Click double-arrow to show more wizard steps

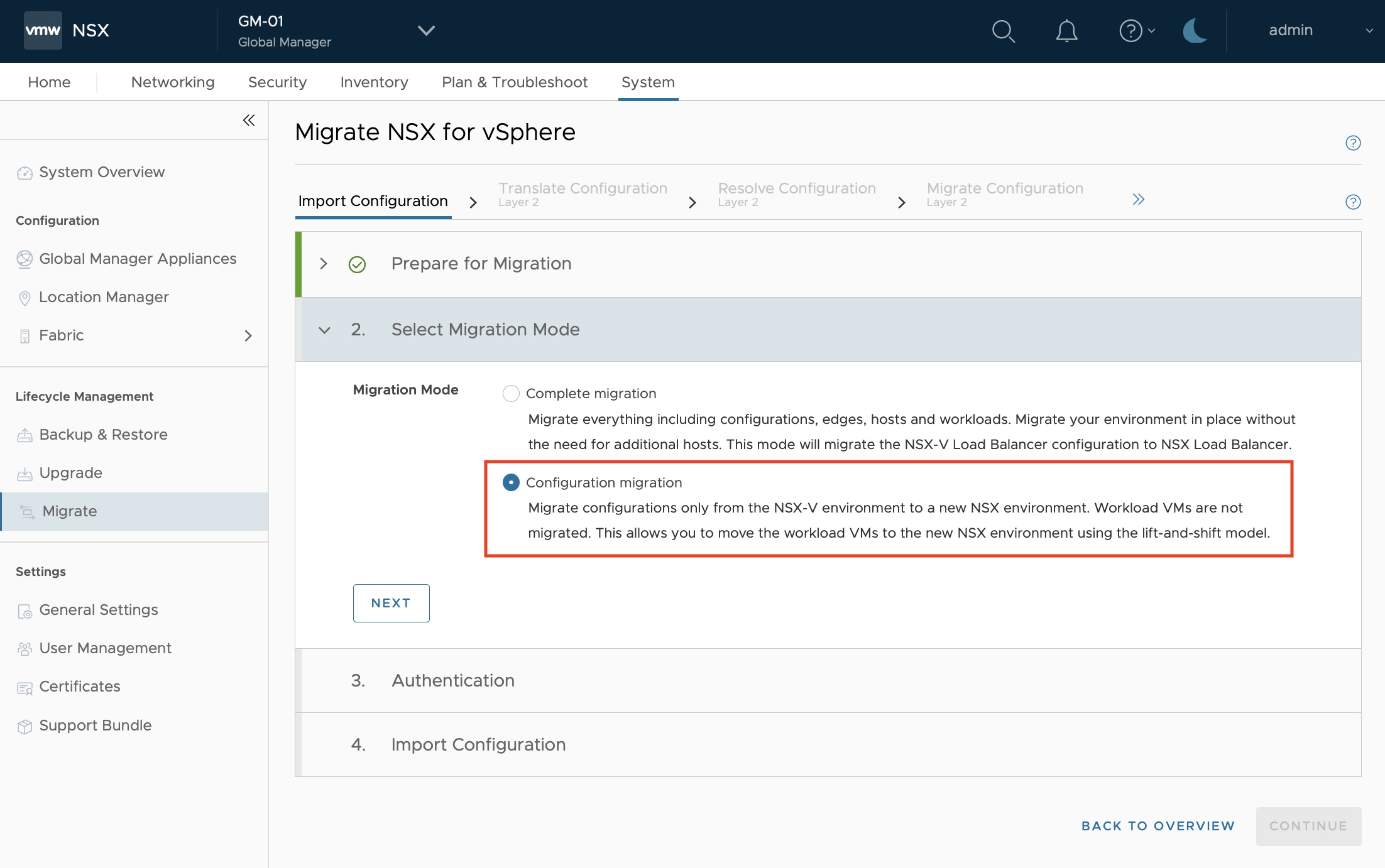[1138, 200]
